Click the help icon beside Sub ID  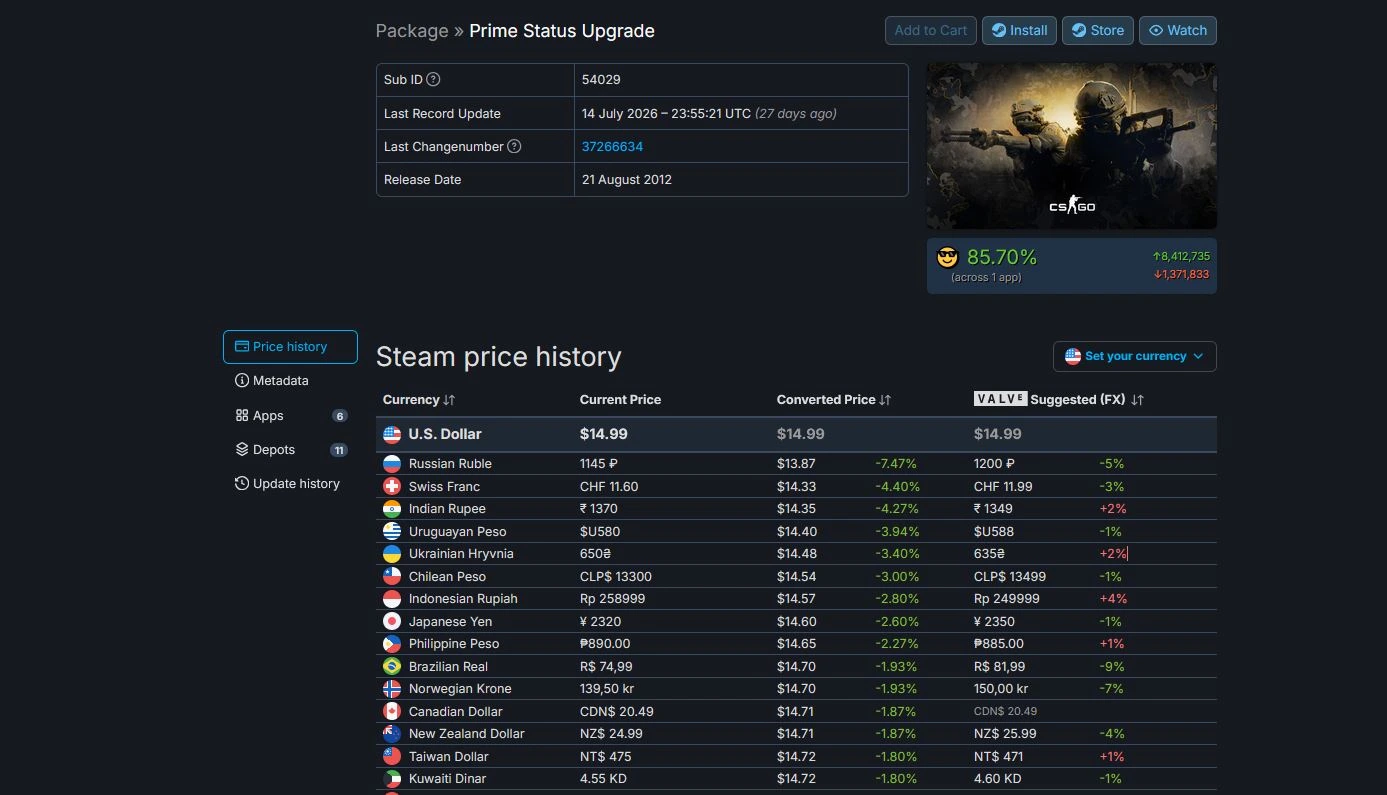(x=433, y=80)
